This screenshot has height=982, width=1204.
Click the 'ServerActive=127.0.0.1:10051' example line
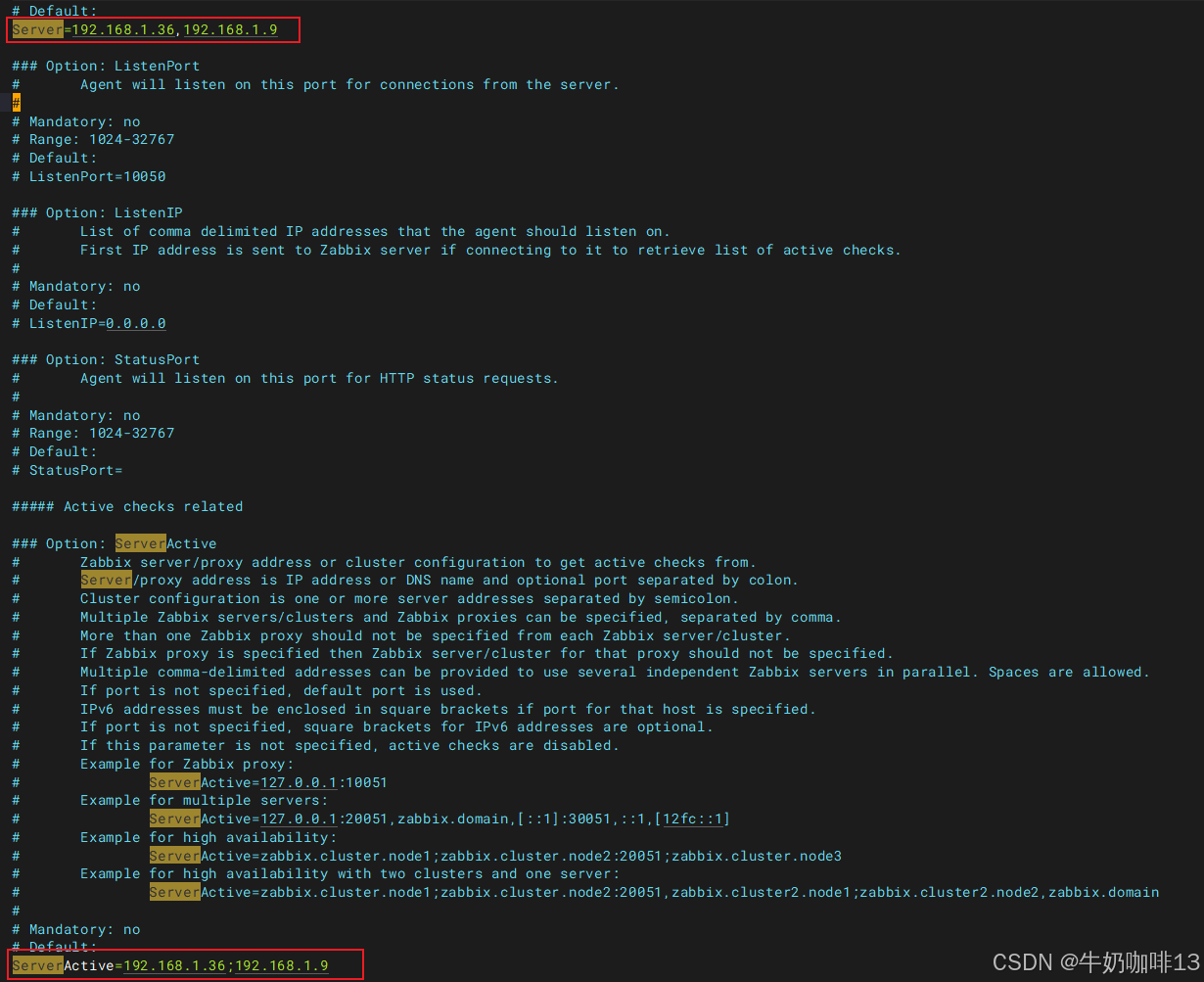268,782
